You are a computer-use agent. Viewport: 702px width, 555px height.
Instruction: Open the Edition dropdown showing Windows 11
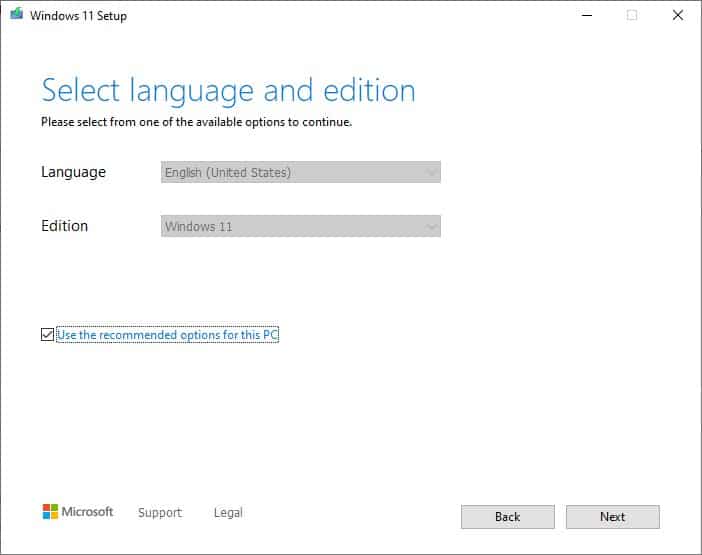click(x=300, y=226)
